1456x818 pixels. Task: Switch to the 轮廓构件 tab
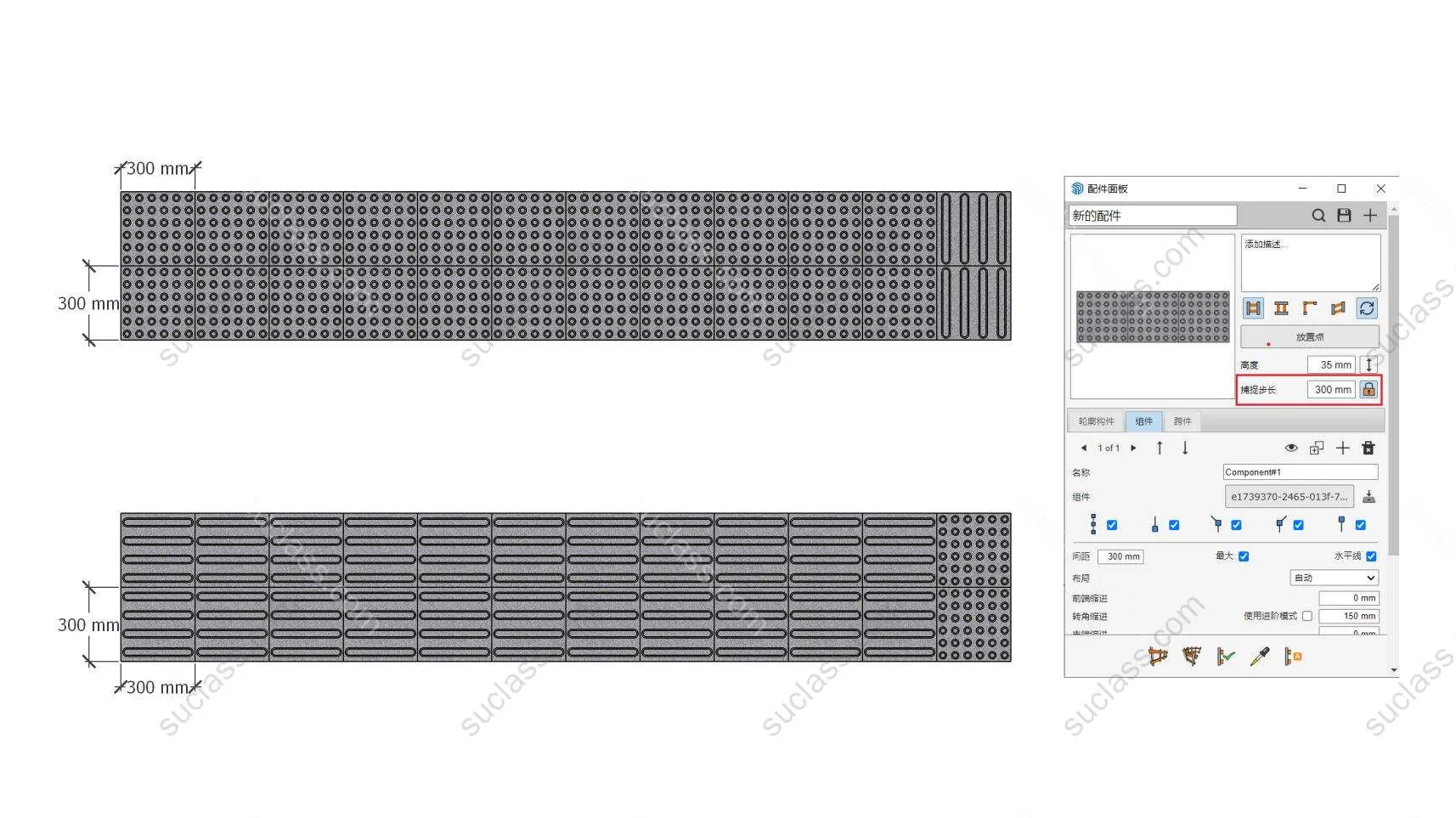click(1096, 421)
